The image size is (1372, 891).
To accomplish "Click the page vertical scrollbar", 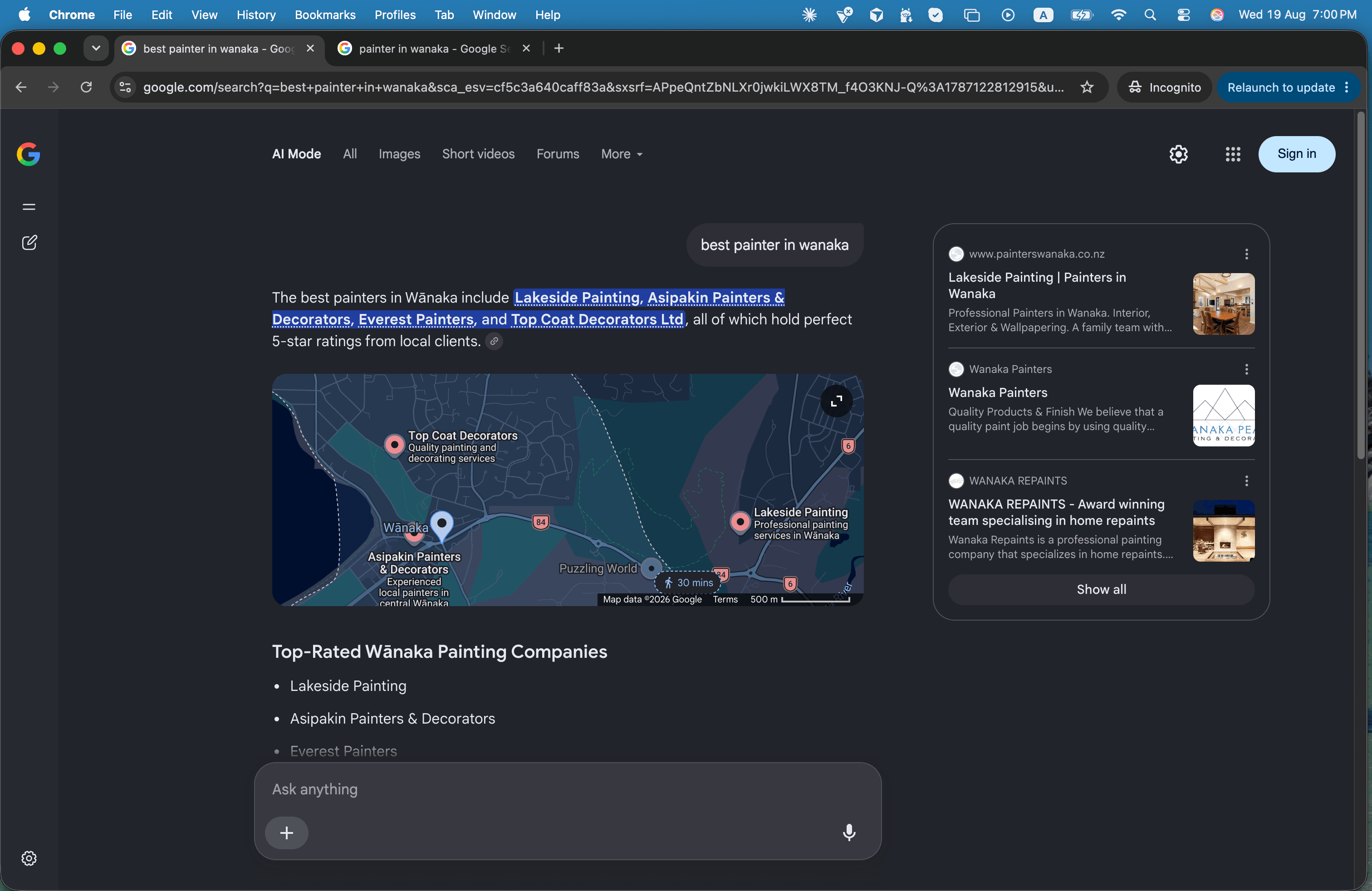I will [x=1361, y=286].
